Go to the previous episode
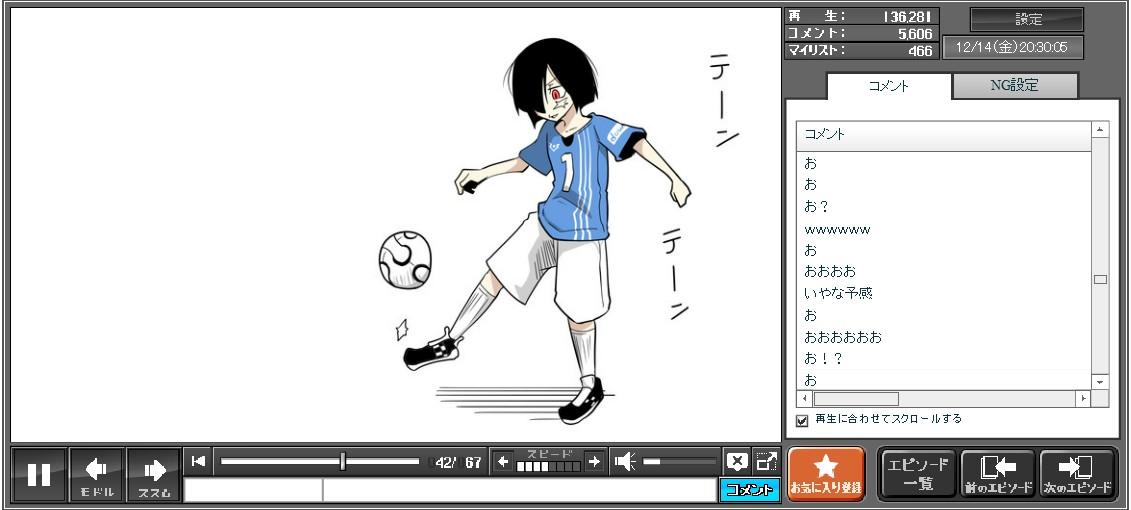This screenshot has width=1131, height=510. (997, 474)
